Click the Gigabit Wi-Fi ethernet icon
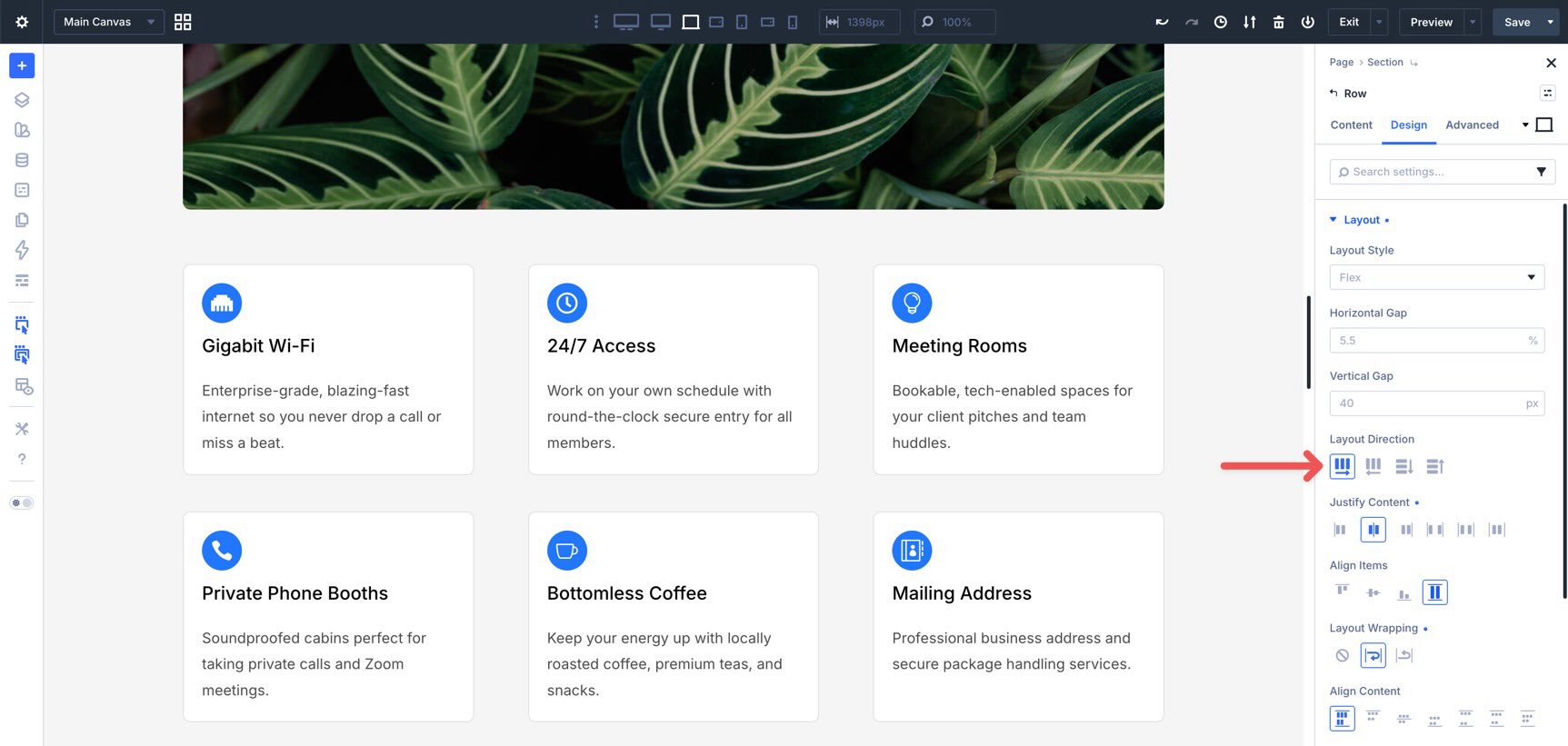 [x=222, y=303]
